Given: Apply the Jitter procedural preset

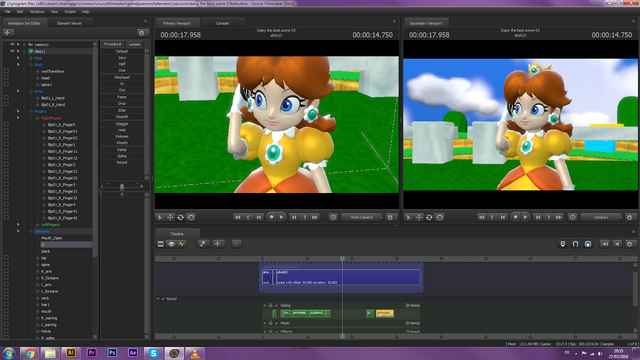Looking at the screenshot, I should [x=122, y=110].
